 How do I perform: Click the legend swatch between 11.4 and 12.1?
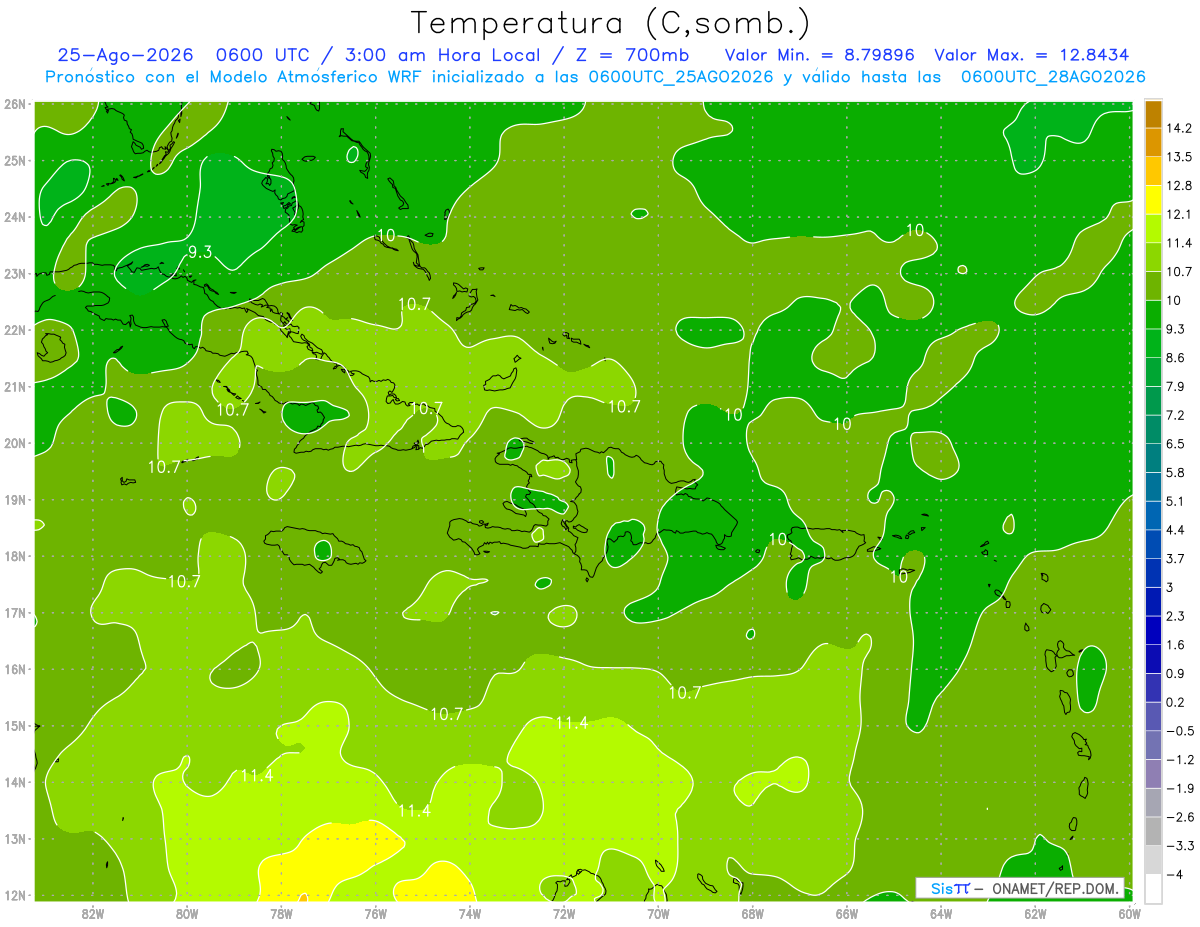click(x=1153, y=228)
